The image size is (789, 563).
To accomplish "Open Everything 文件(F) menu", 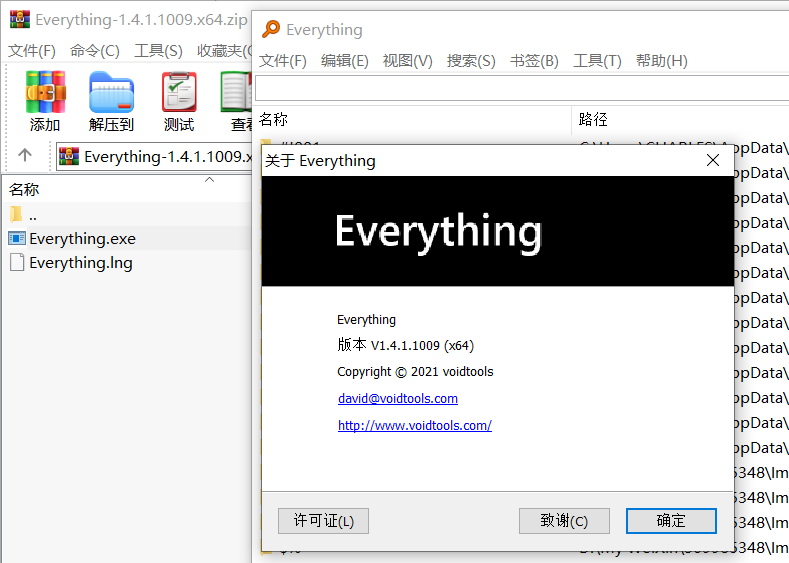I will (283, 61).
